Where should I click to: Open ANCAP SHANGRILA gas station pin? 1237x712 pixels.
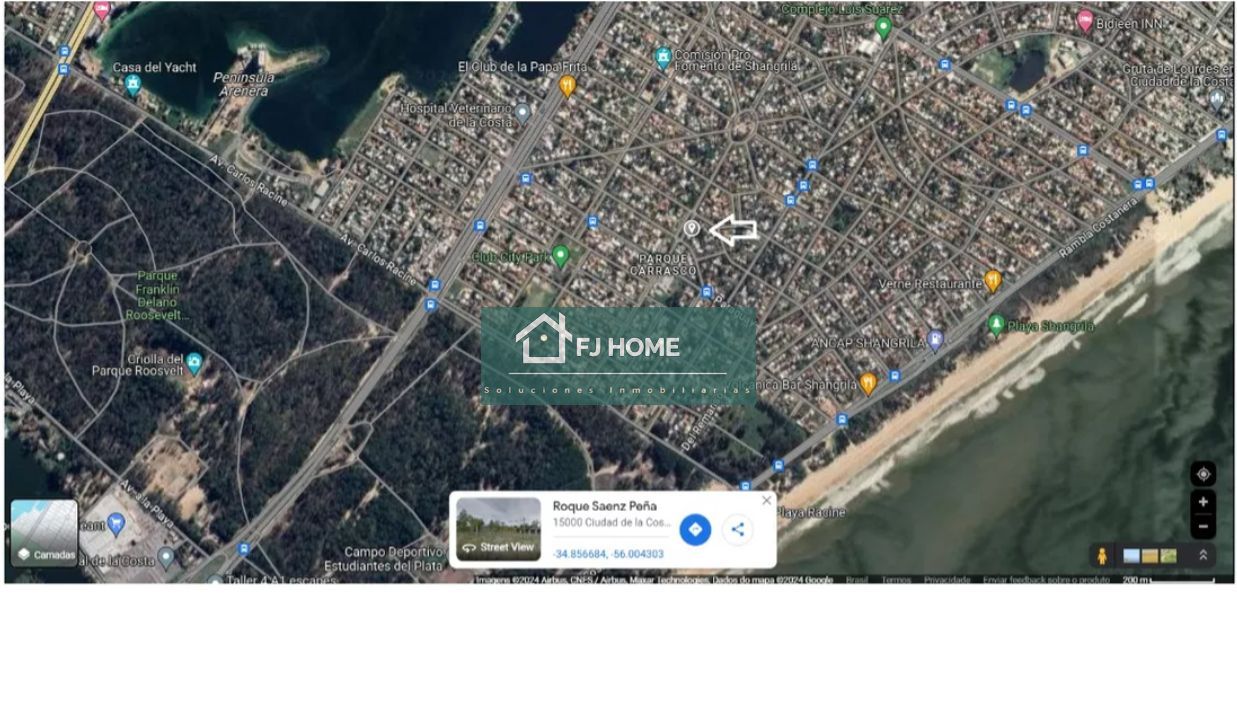pyautogui.click(x=935, y=342)
